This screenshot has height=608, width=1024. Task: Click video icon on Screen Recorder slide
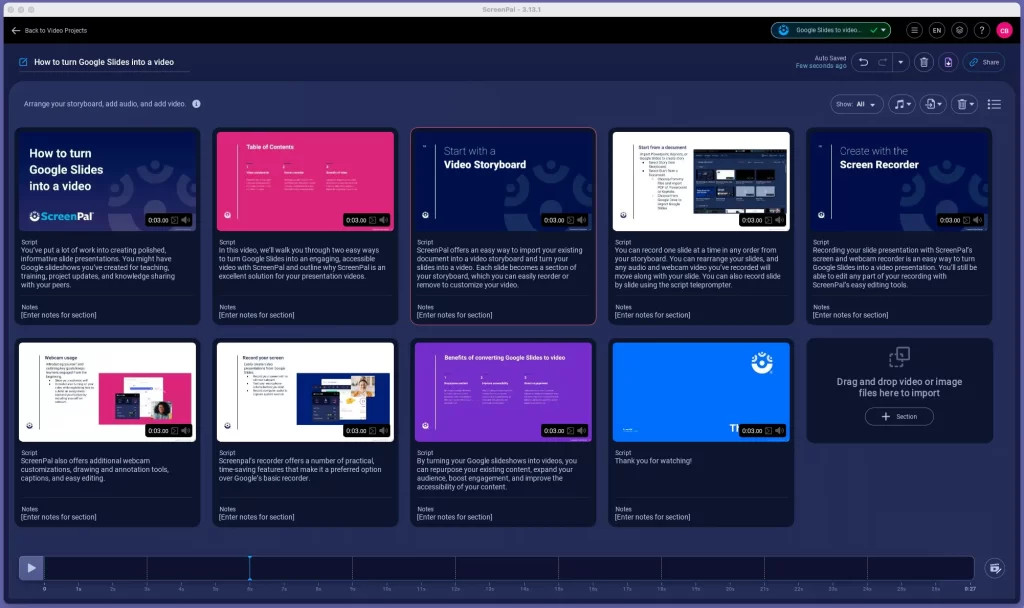(966, 220)
